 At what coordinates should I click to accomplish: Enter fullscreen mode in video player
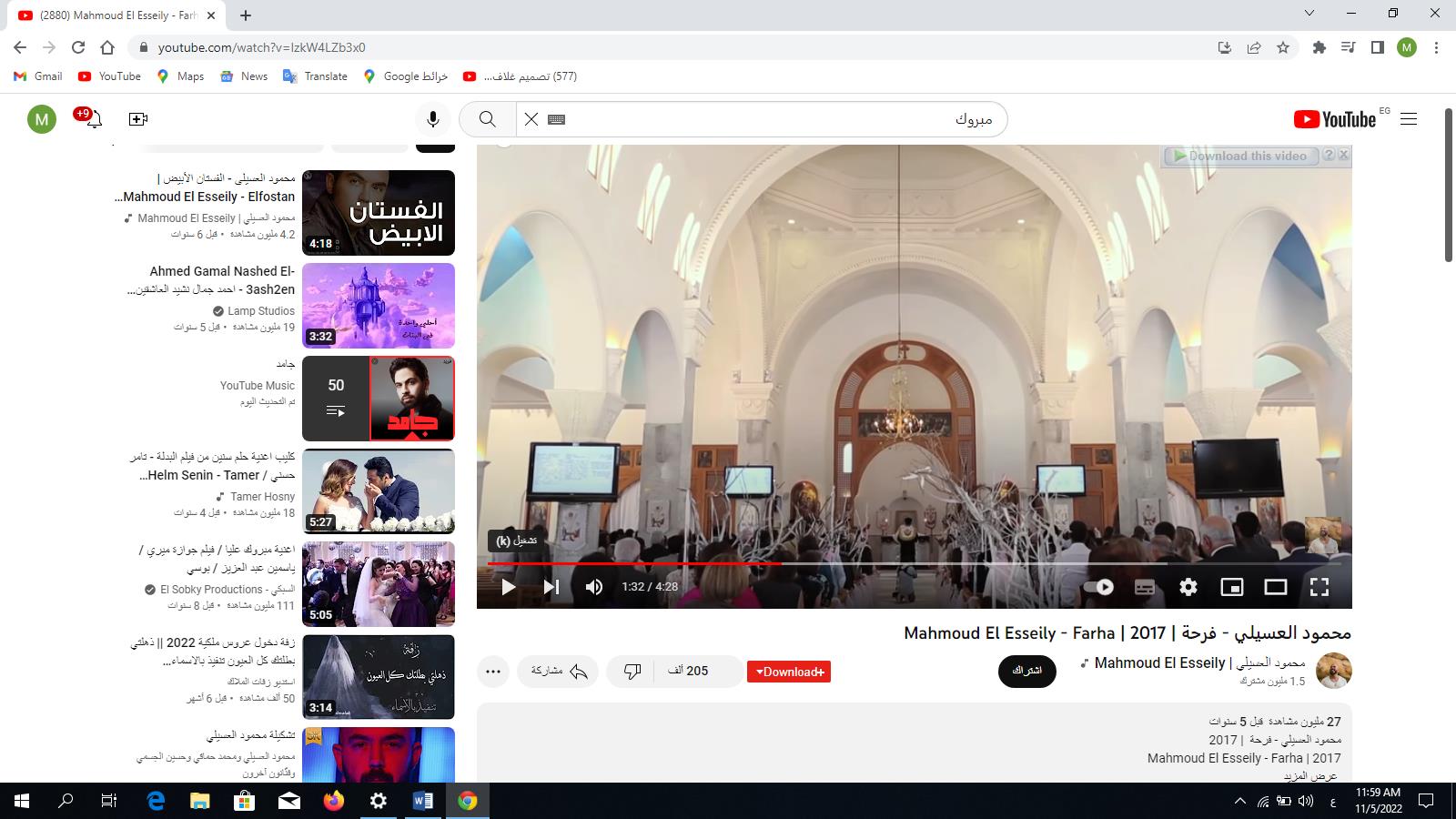[x=1319, y=587]
